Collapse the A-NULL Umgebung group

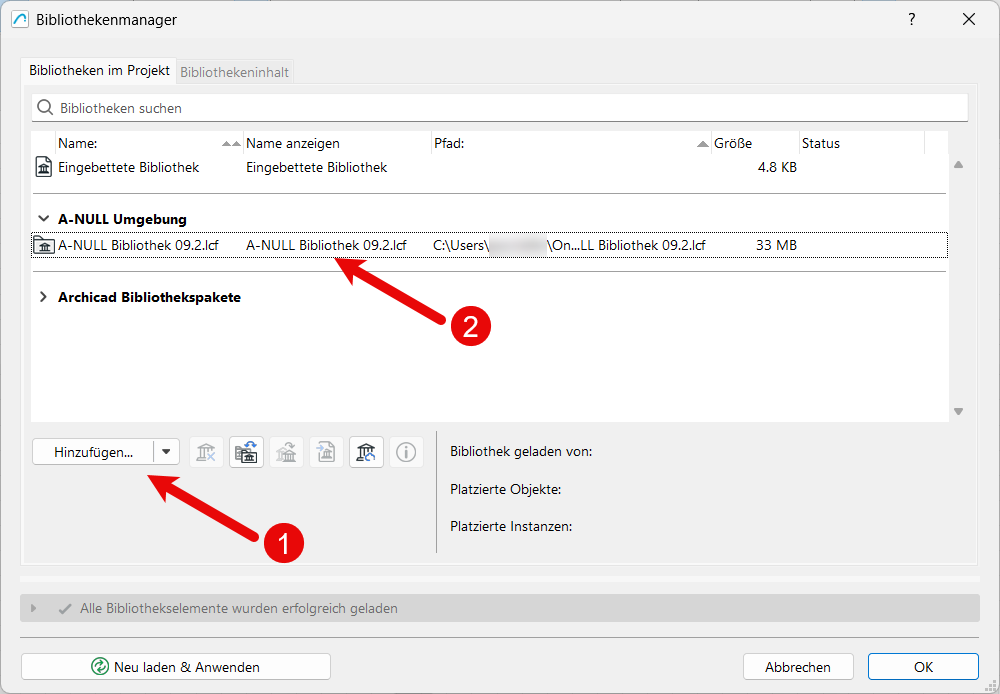[43, 219]
